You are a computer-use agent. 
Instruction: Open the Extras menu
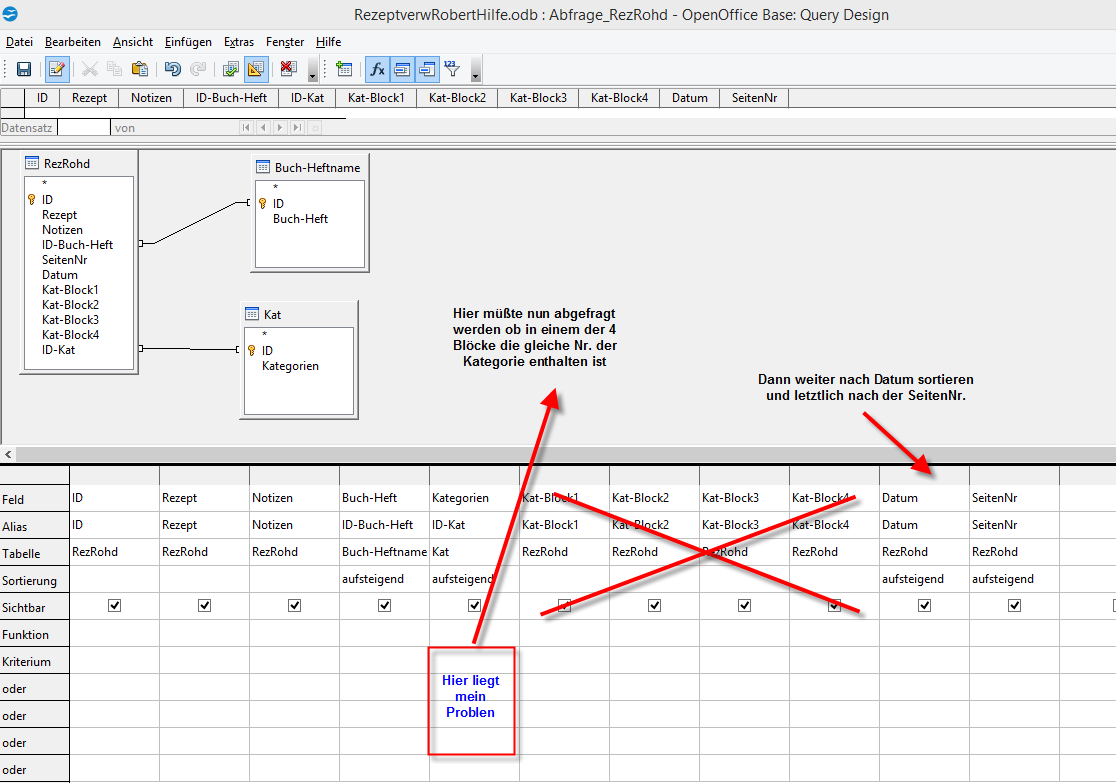click(238, 42)
